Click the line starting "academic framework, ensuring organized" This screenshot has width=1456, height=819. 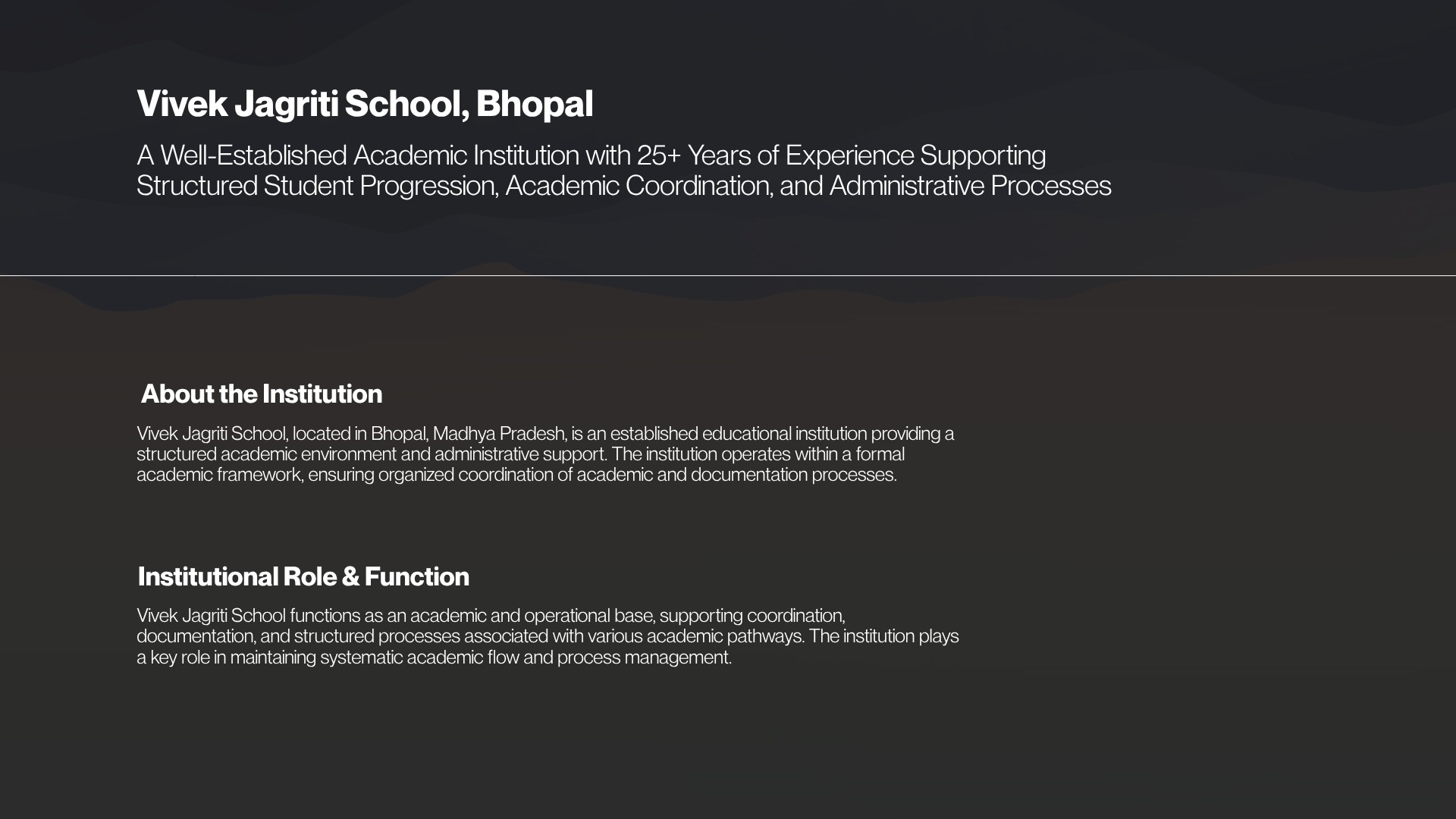(516, 475)
